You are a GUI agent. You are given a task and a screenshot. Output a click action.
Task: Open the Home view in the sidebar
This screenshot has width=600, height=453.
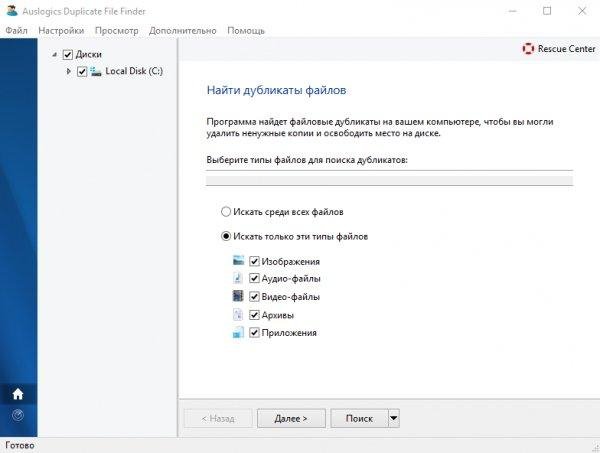18,394
